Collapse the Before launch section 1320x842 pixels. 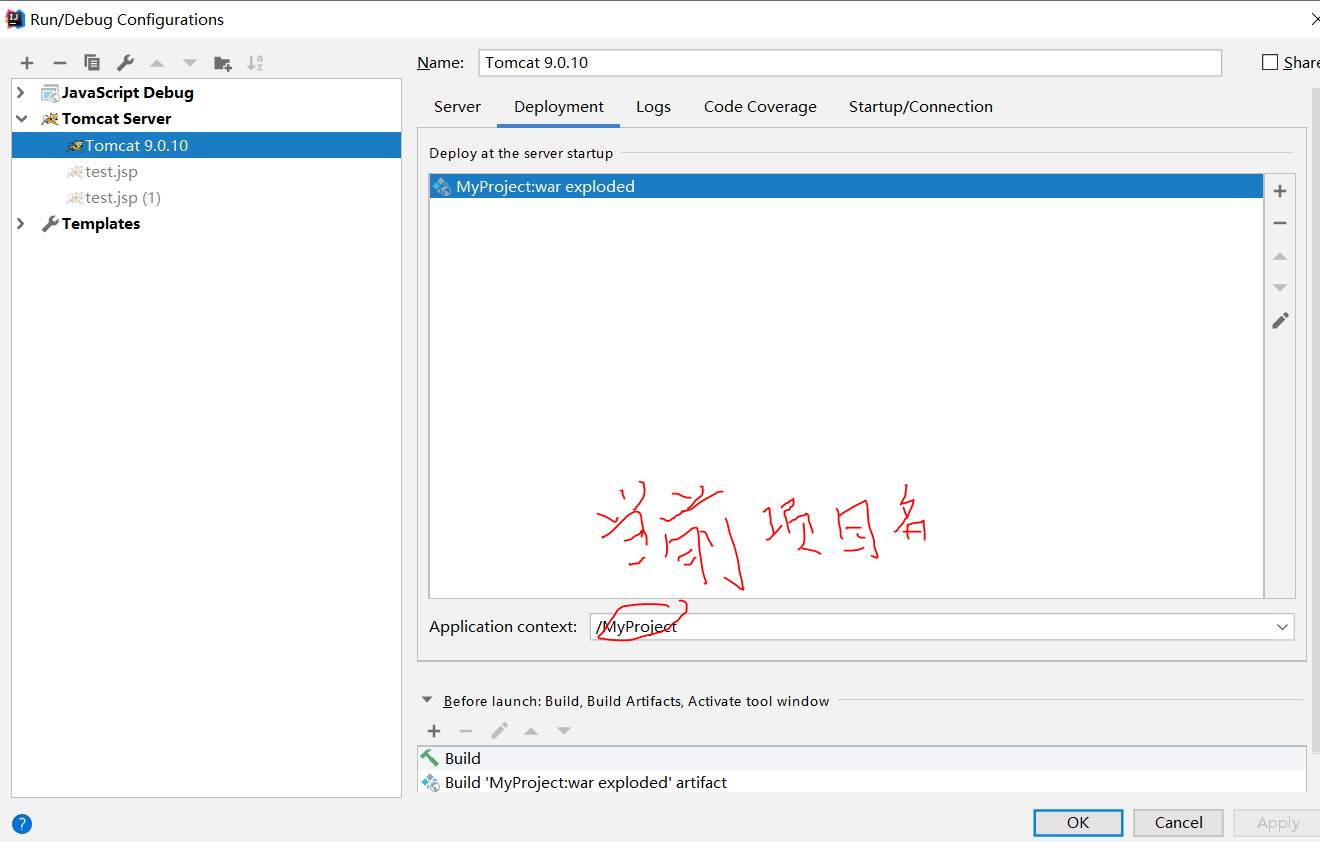pyautogui.click(x=427, y=701)
